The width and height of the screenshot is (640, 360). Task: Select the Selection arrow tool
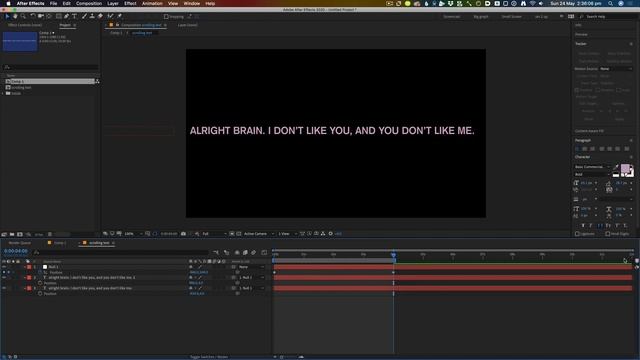click(7, 16)
